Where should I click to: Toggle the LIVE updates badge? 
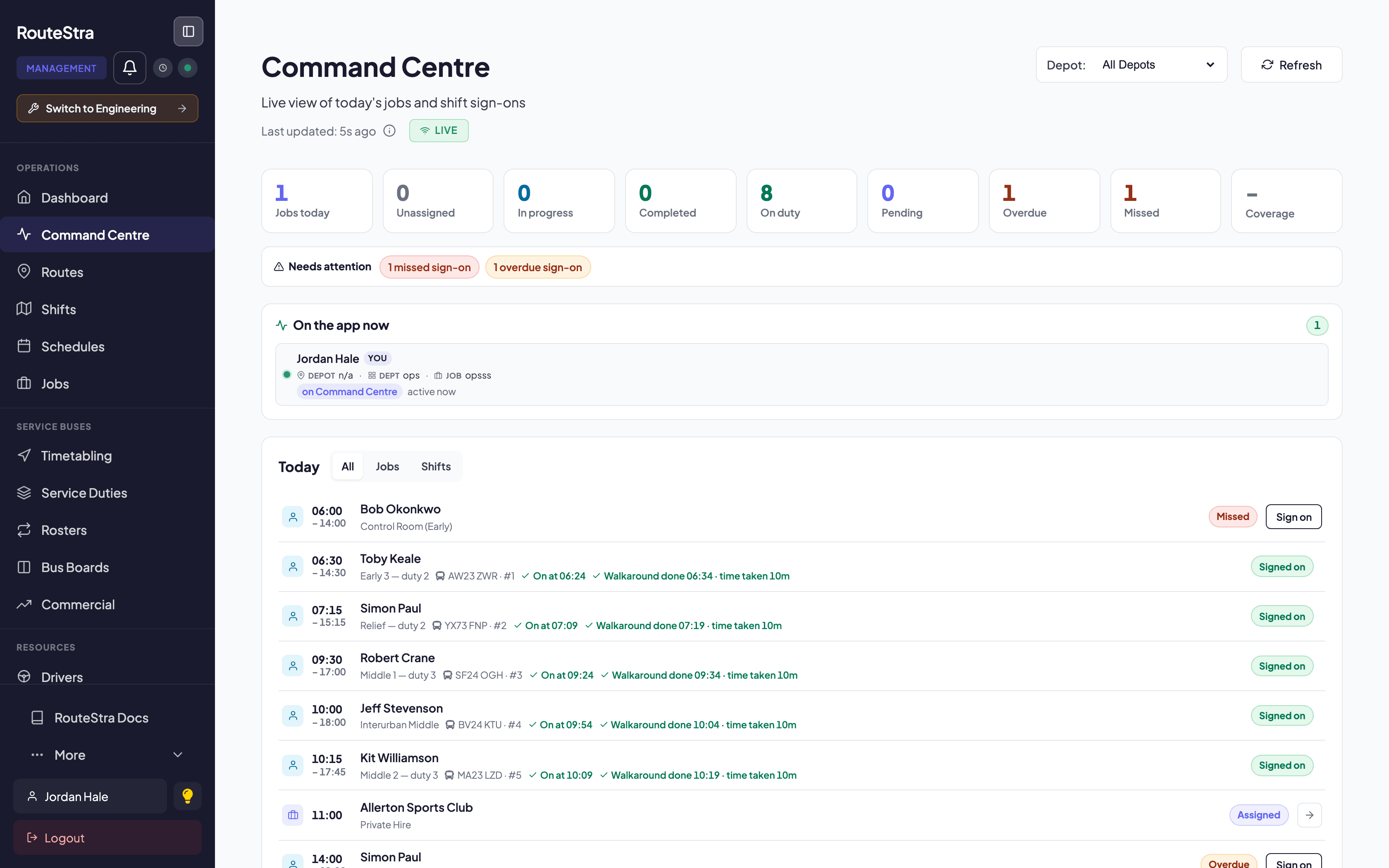click(x=439, y=130)
